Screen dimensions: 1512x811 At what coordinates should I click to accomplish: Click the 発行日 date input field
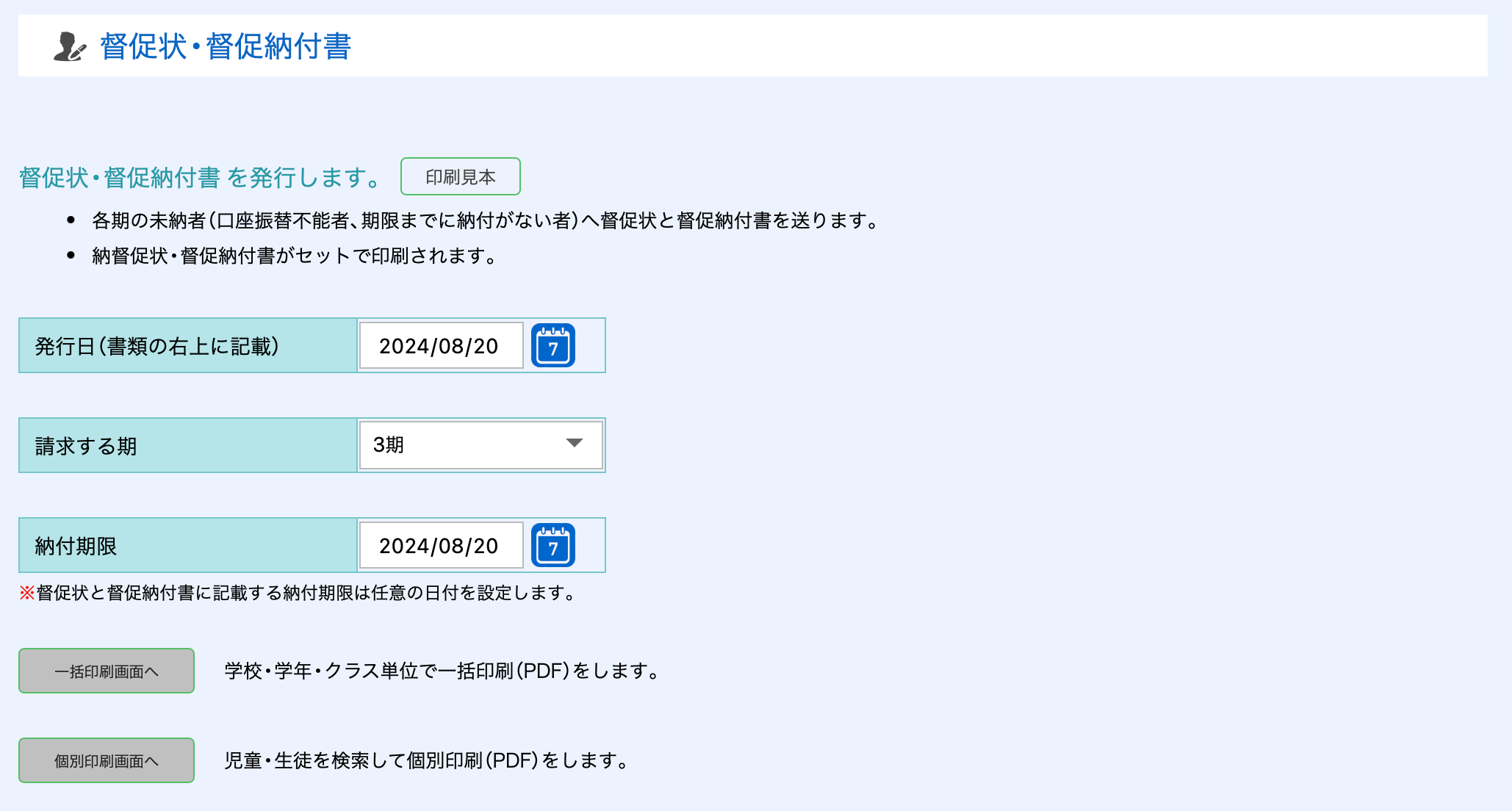click(441, 346)
